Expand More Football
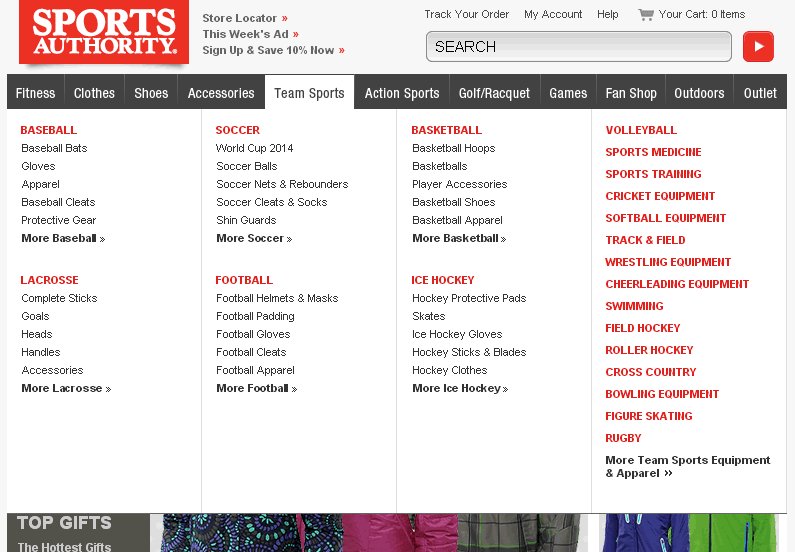795x552 pixels. (x=257, y=388)
